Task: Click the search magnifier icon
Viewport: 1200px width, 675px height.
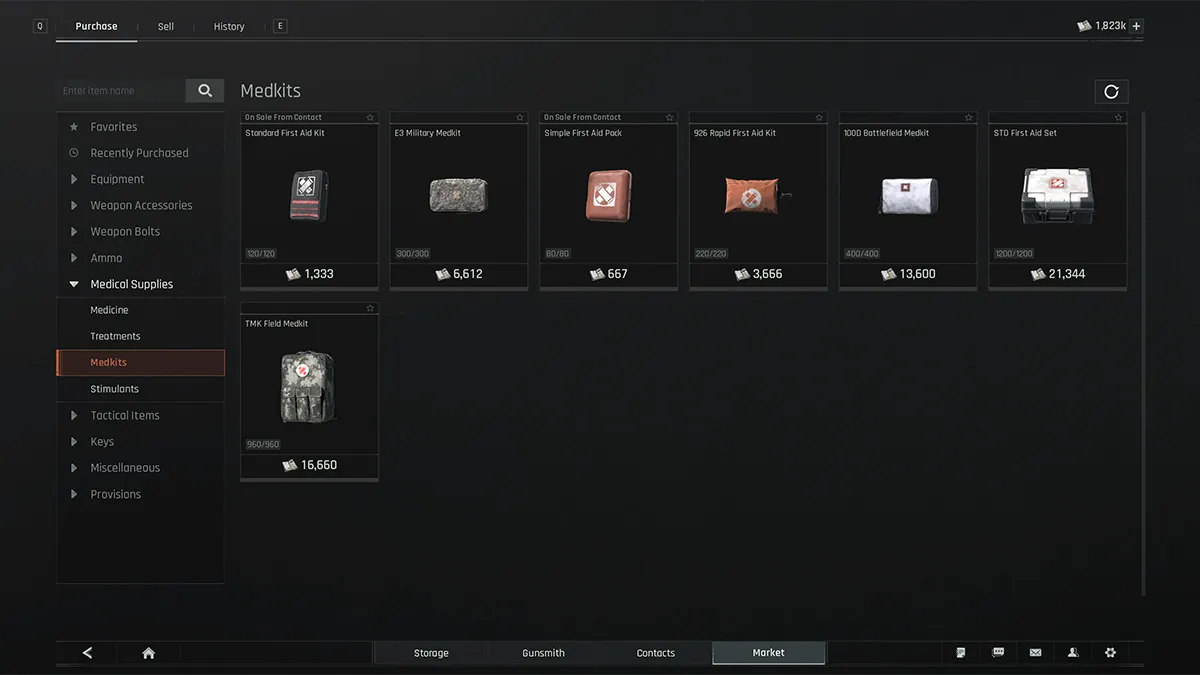Action: coord(205,91)
